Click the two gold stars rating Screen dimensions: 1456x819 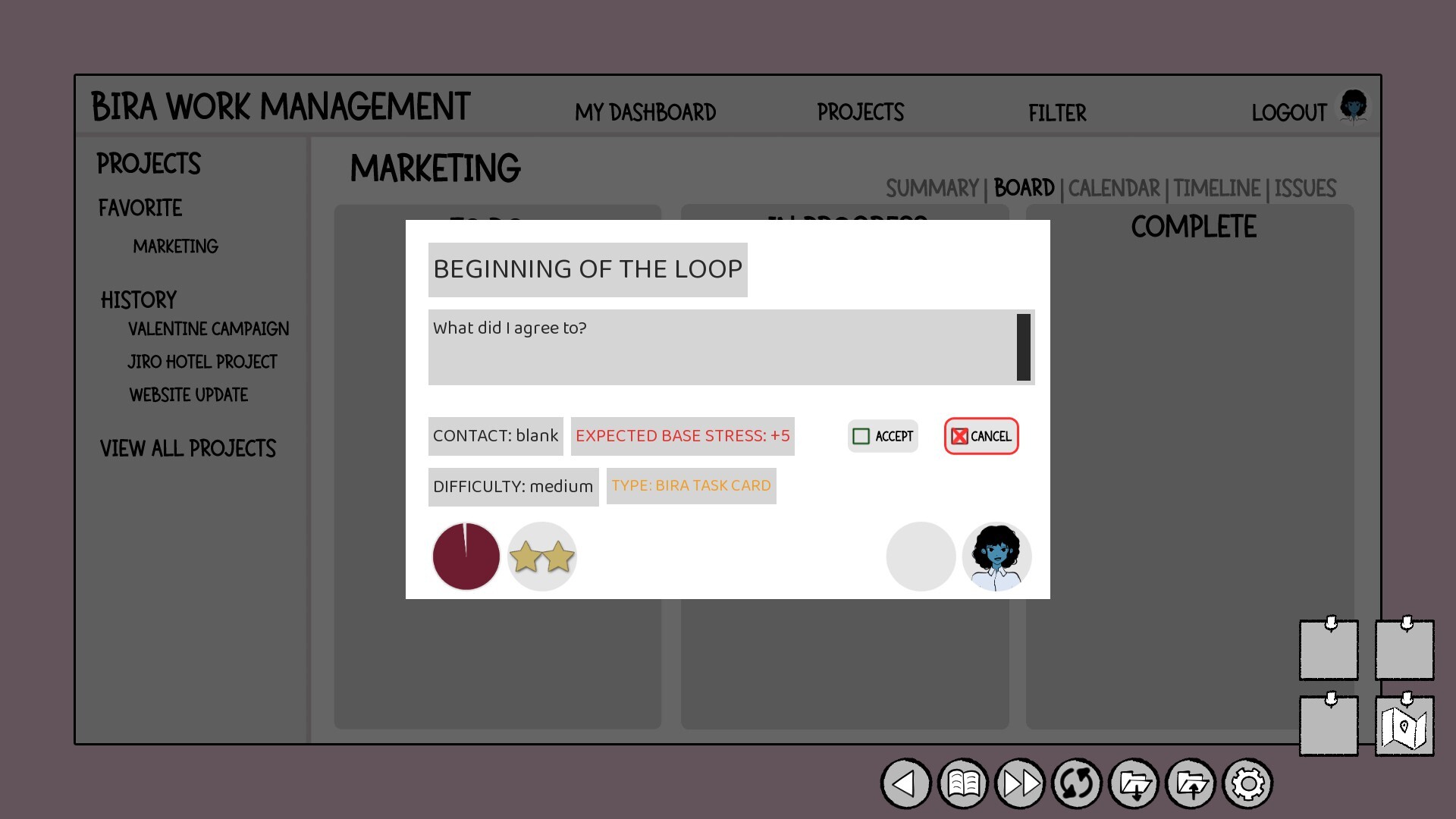pyautogui.click(x=542, y=557)
